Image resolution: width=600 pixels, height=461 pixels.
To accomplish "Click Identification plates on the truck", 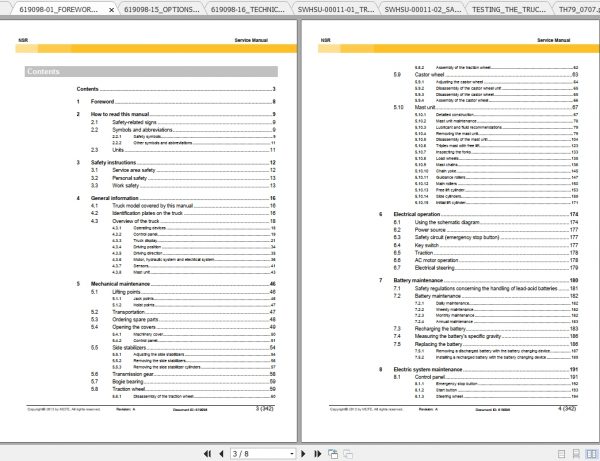I will click(x=183, y=213).
